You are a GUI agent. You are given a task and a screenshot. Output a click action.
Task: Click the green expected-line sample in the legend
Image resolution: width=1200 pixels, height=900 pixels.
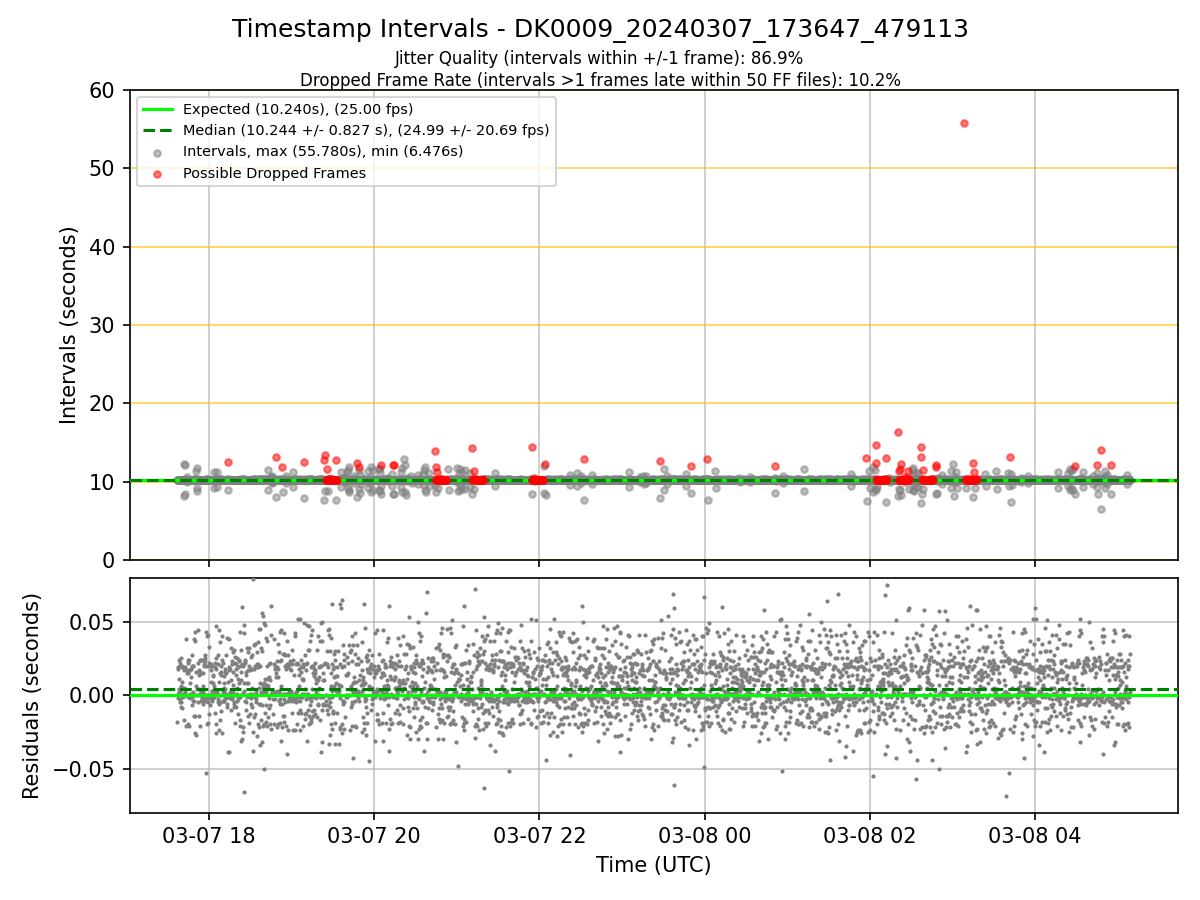tap(159, 109)
